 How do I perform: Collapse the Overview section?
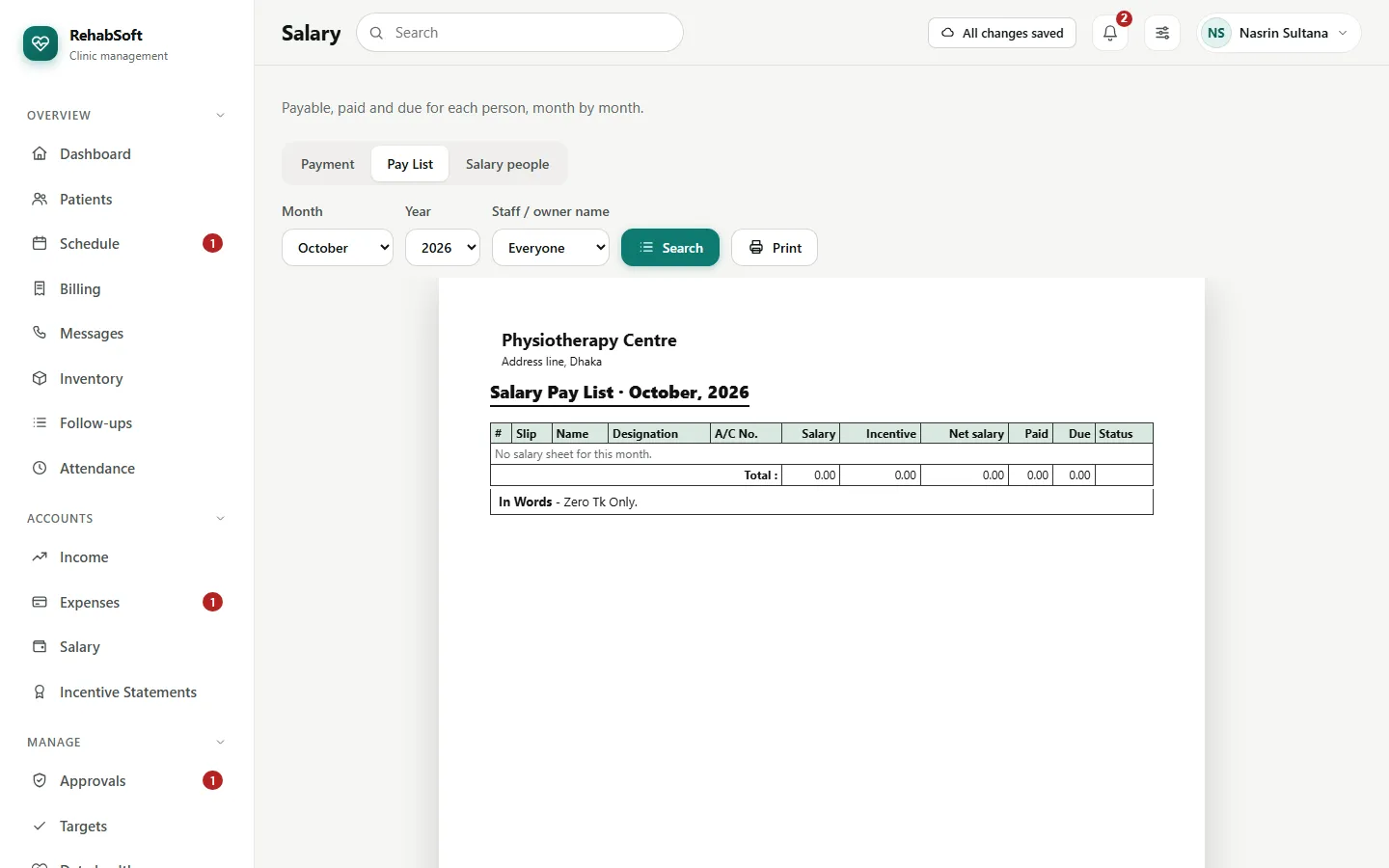pos(220,116)
